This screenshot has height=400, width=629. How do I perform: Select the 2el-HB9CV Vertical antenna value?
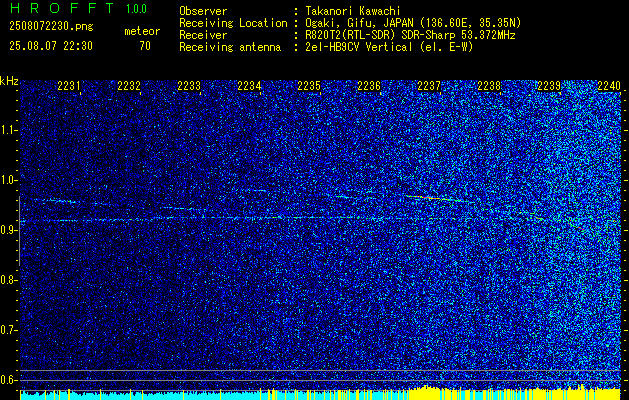[x=389, y=47]
